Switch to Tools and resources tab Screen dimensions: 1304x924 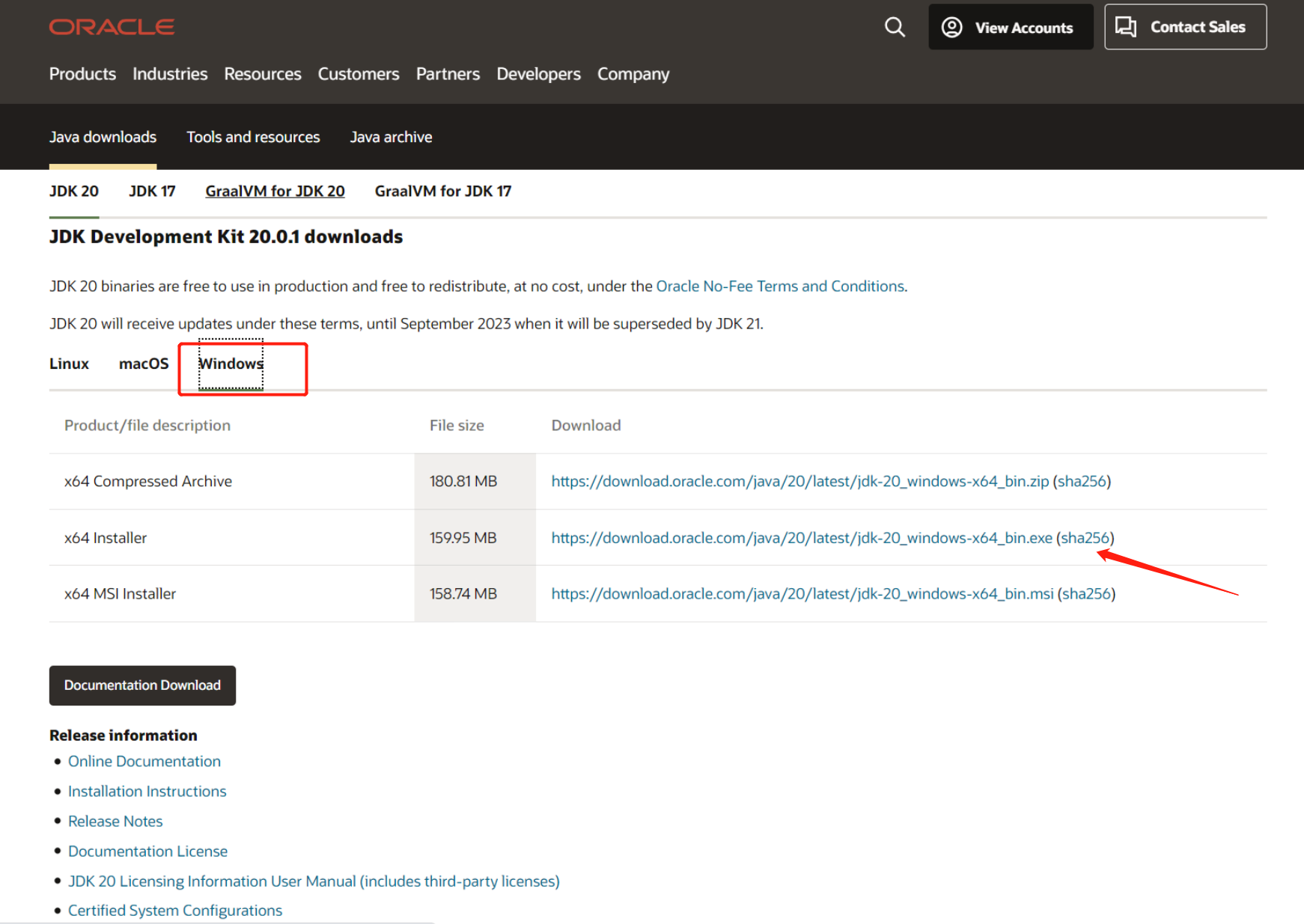point(253,137)
